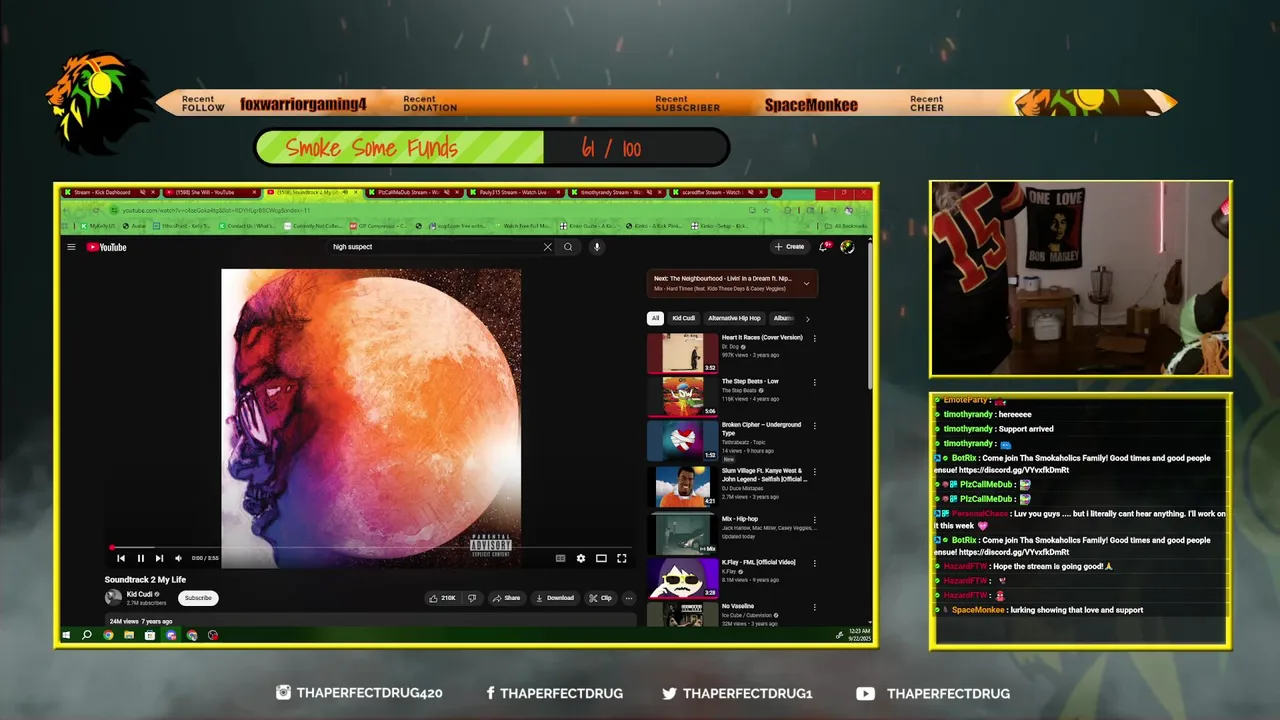Start voice search with the microphone
Image resolution: width=1280 pixels, height=720 pixels.
(x=597, y=247)
